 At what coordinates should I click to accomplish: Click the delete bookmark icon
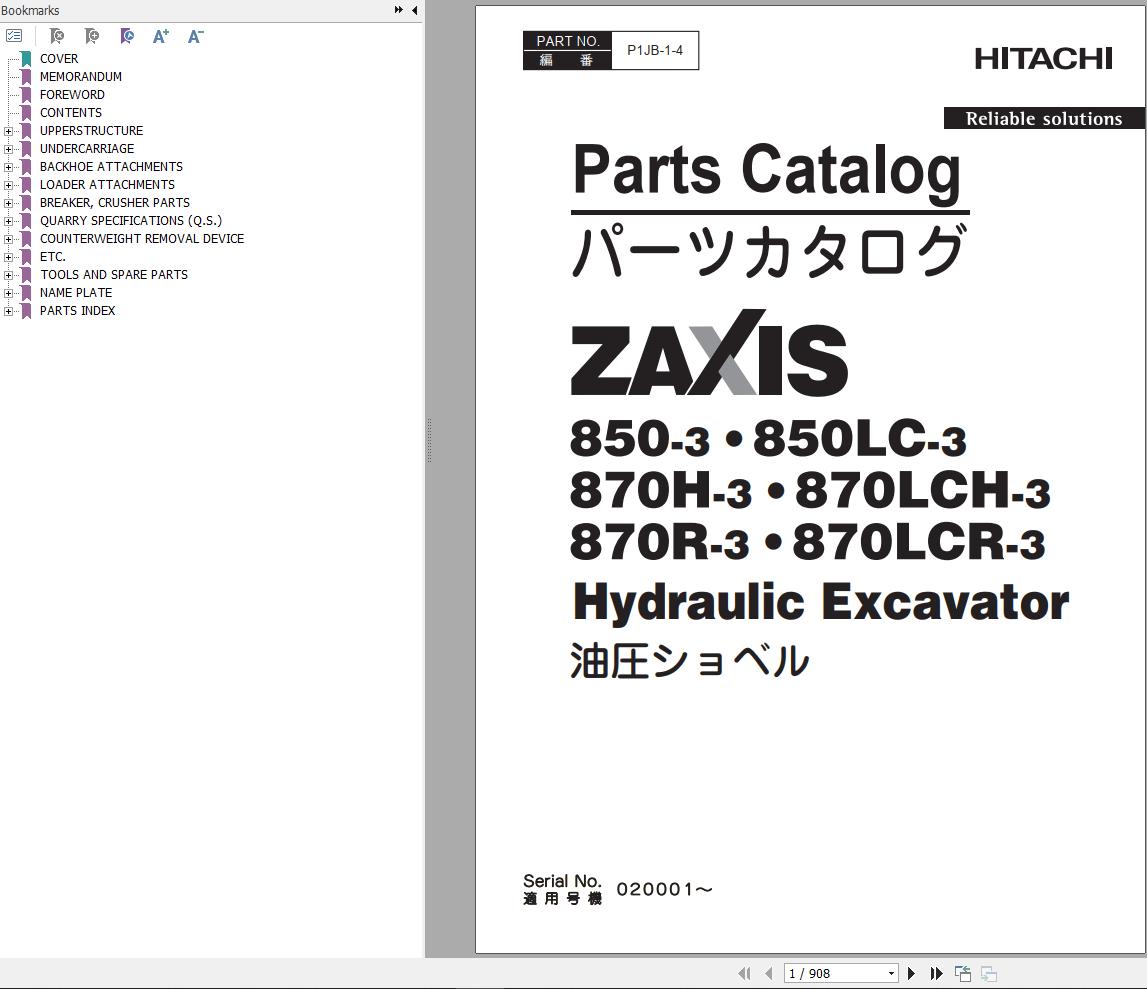[x=56, y=36]
